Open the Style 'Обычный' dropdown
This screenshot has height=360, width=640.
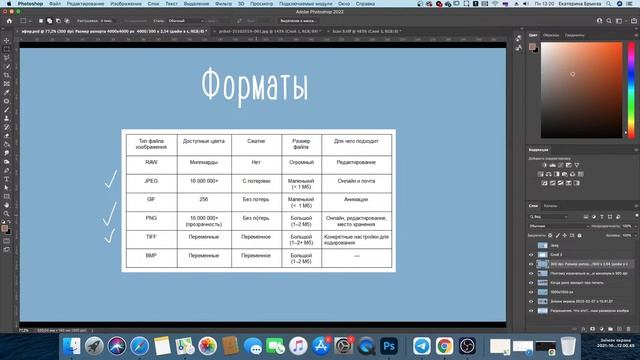pyautogui.click(x=185, y=20)
